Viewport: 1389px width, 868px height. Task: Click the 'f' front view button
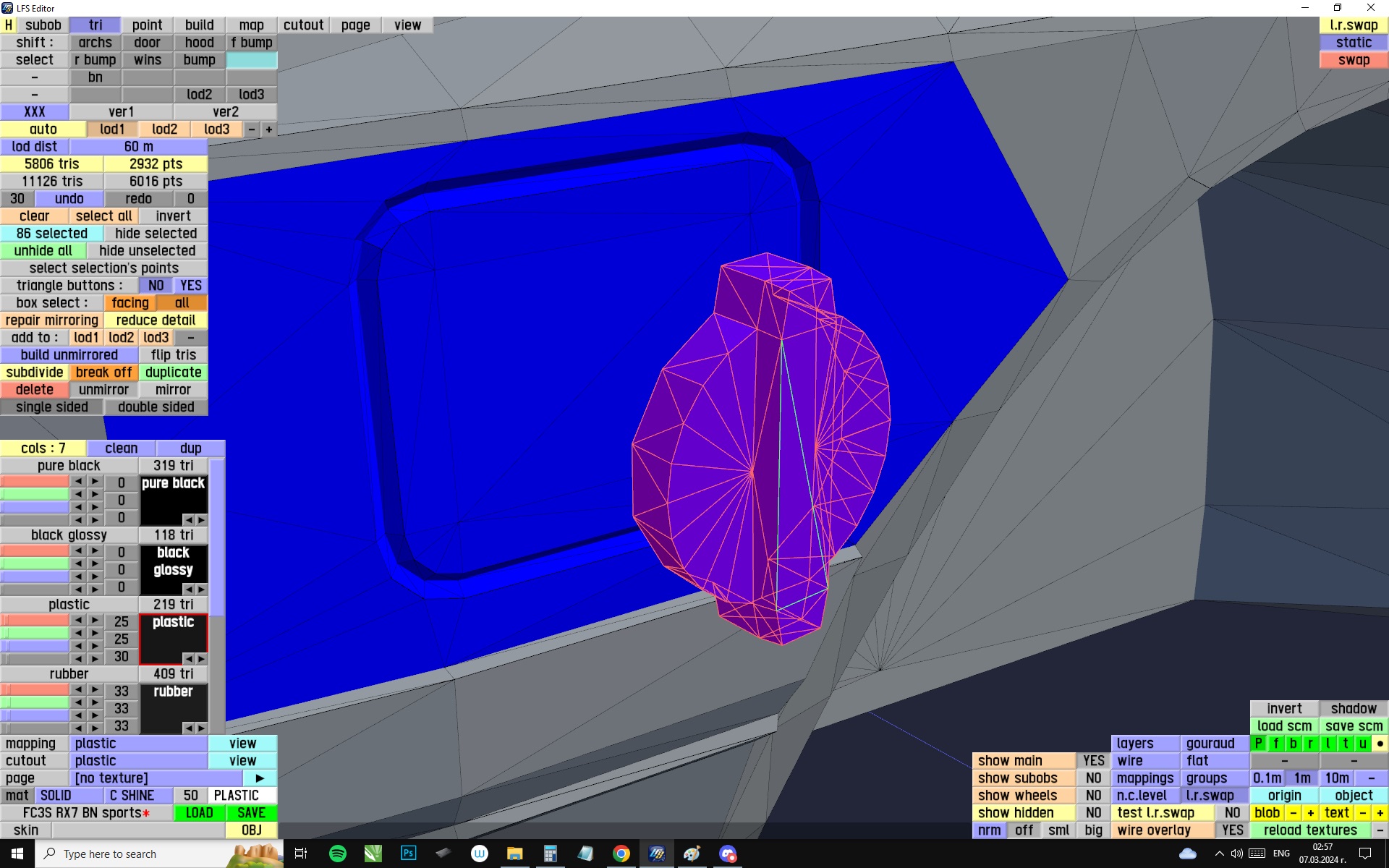click(x=1275, y=743)
